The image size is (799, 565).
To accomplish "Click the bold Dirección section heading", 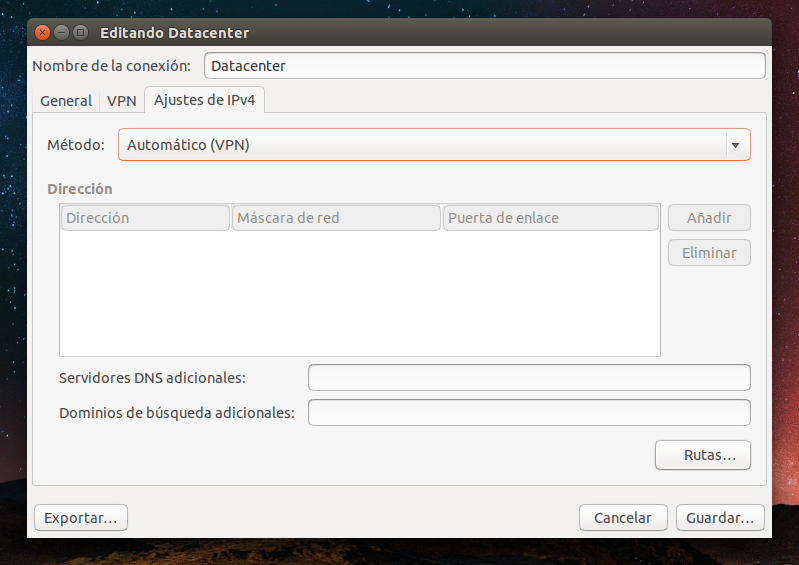I will click(x=80, y=189).
